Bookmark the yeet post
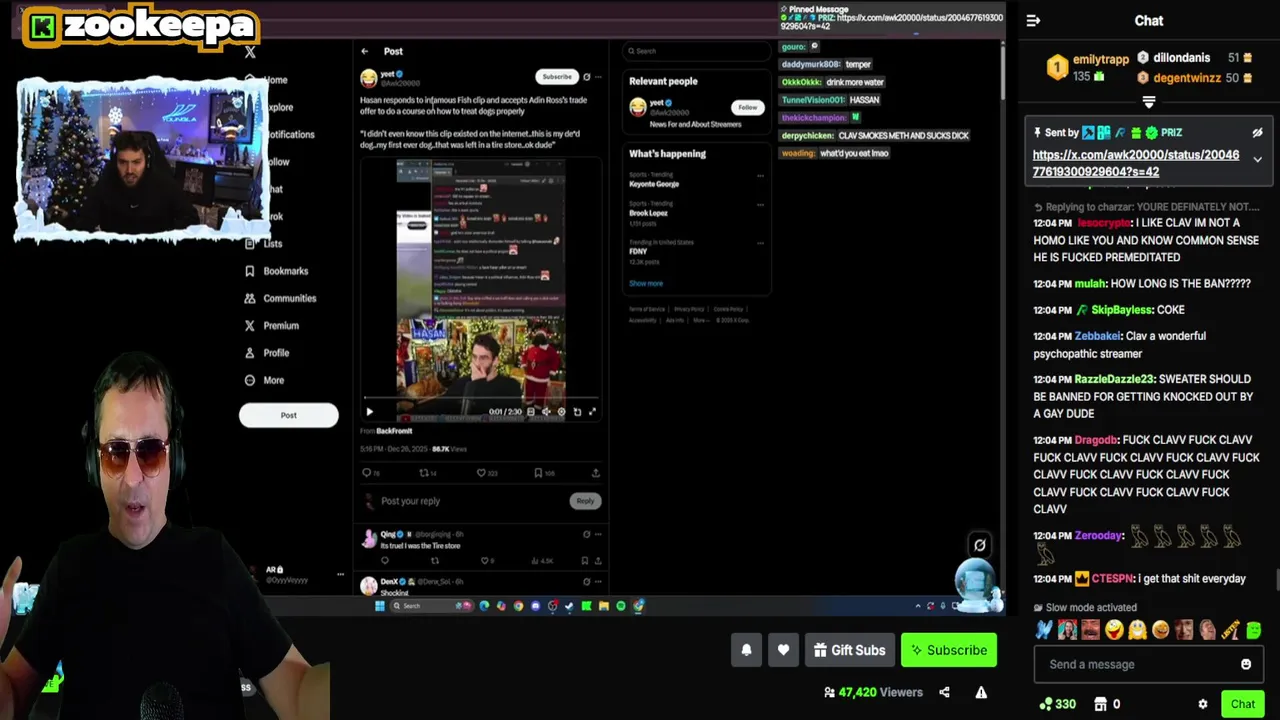The image size is (1280, 720). point(538,473)
